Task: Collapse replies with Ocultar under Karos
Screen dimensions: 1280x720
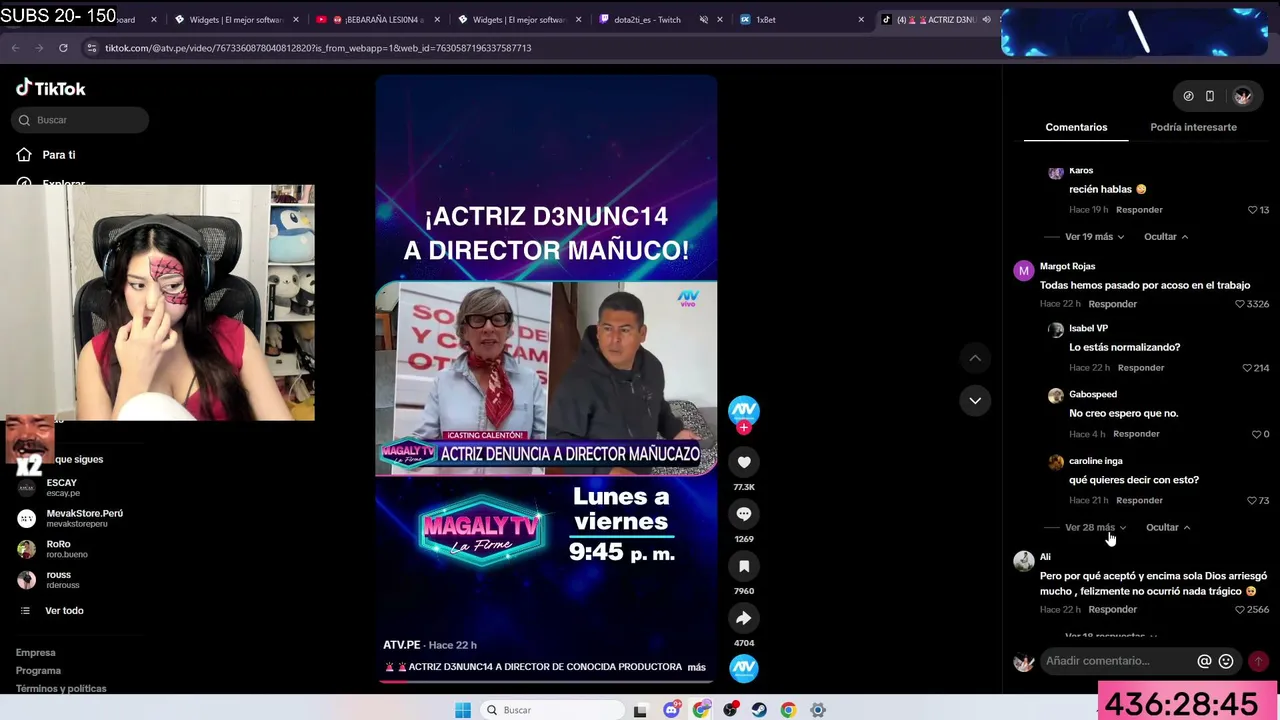Action: click(x=1166, y=237)
